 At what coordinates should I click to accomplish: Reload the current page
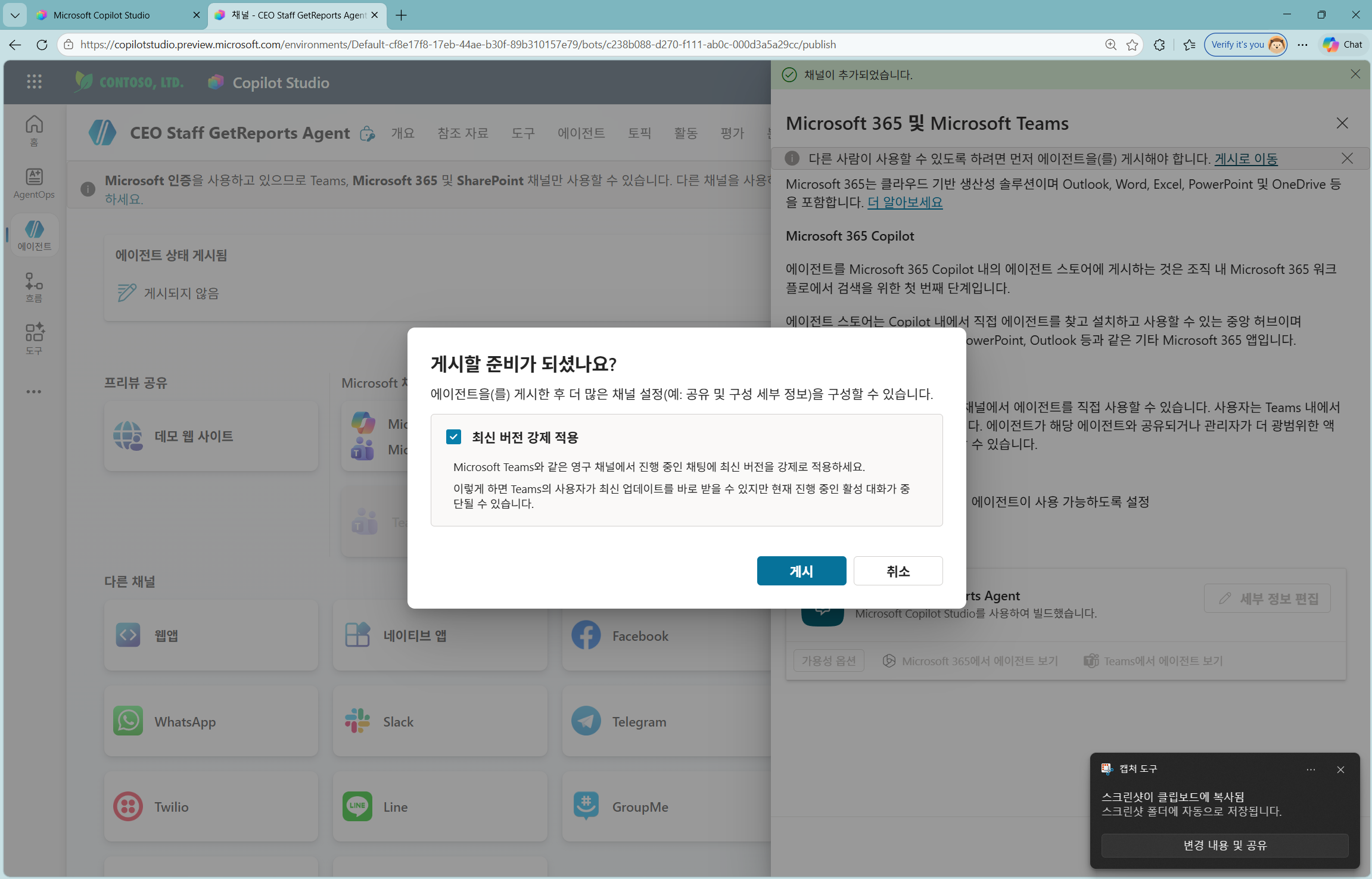click(42, 45)
